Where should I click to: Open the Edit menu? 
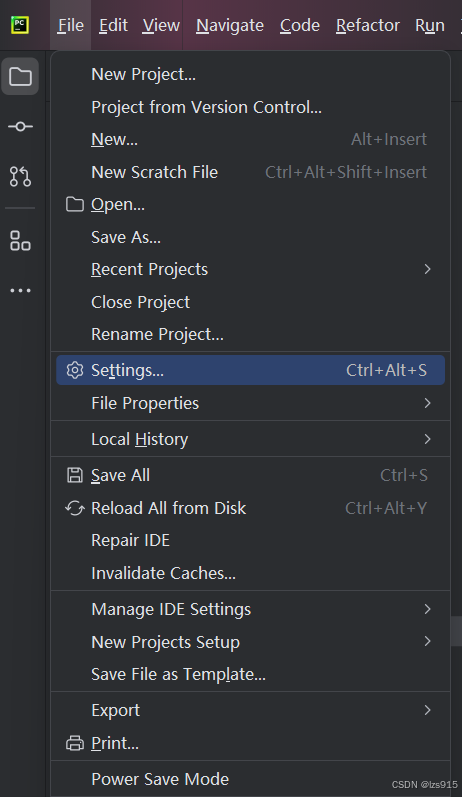pyautogui.click(x=113, y=25)
